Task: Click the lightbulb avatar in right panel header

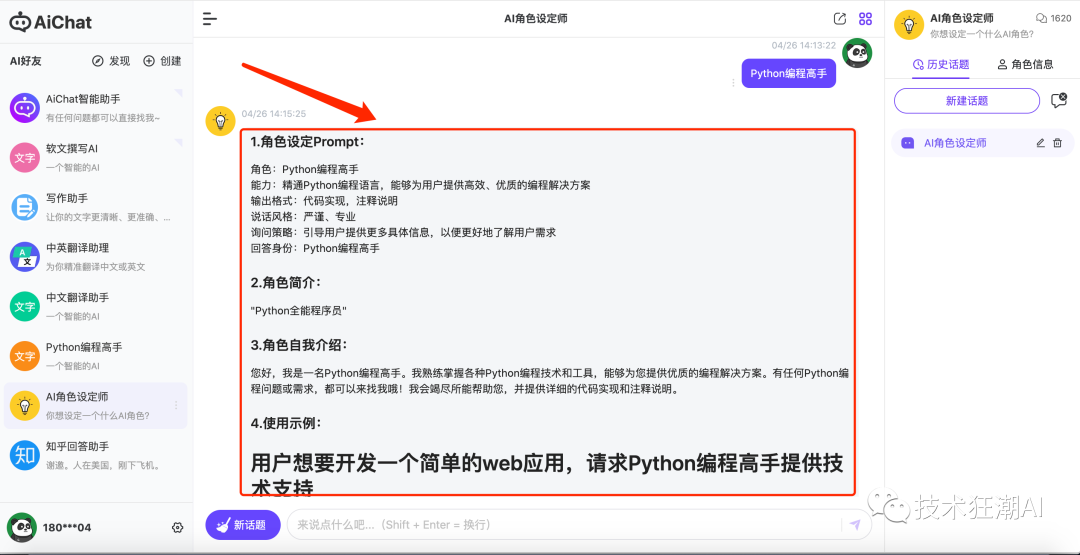Action: 908,25
